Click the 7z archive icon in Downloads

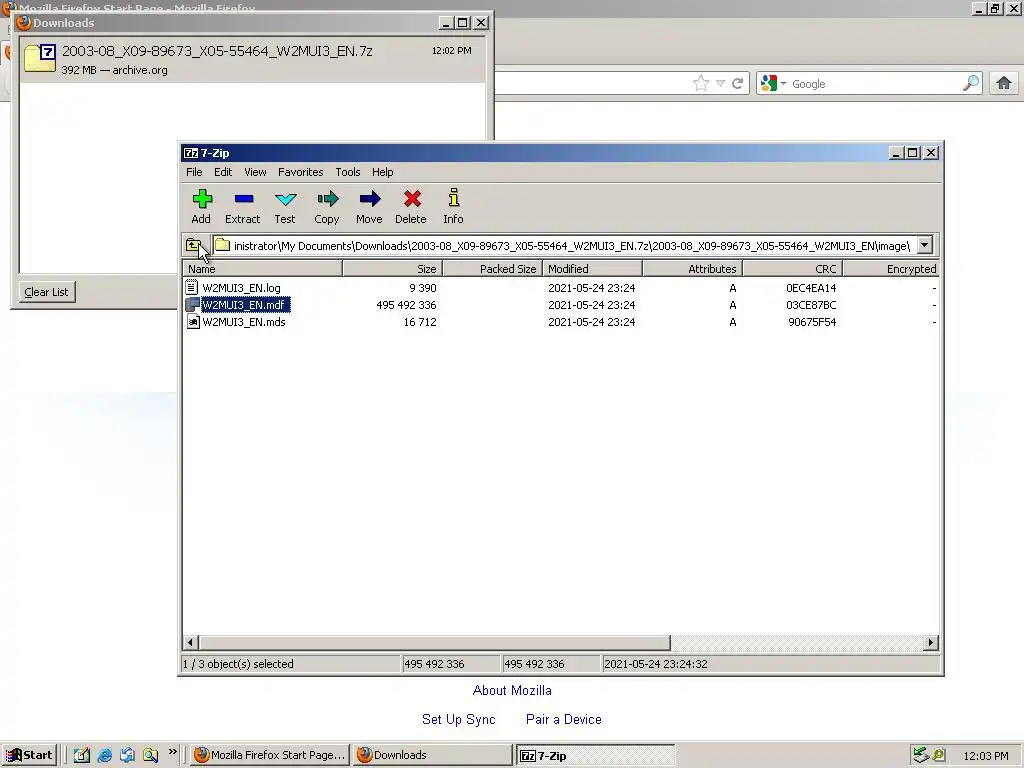point(40,58)
